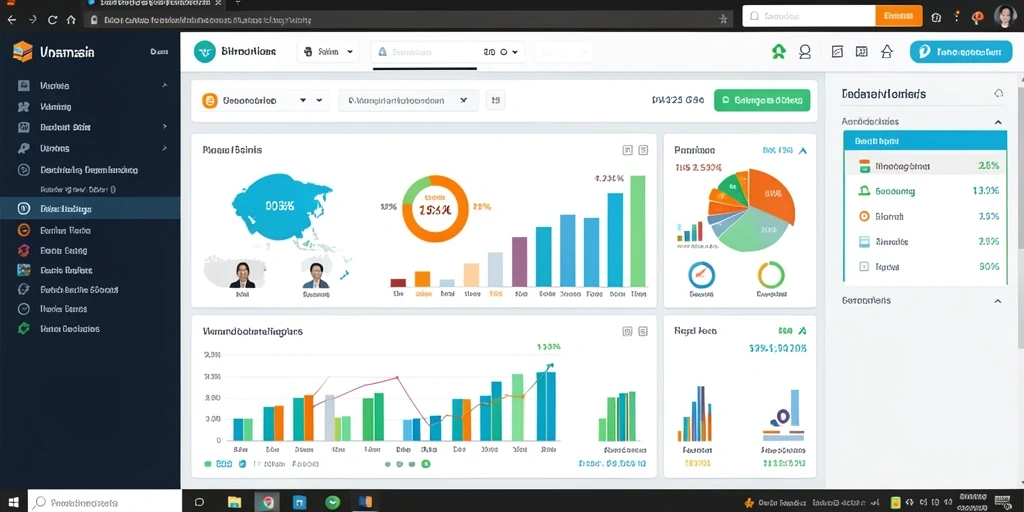1024x512 pixels.
Task: Click the key icon in the sidebar's fourth row
Action: 24,148
